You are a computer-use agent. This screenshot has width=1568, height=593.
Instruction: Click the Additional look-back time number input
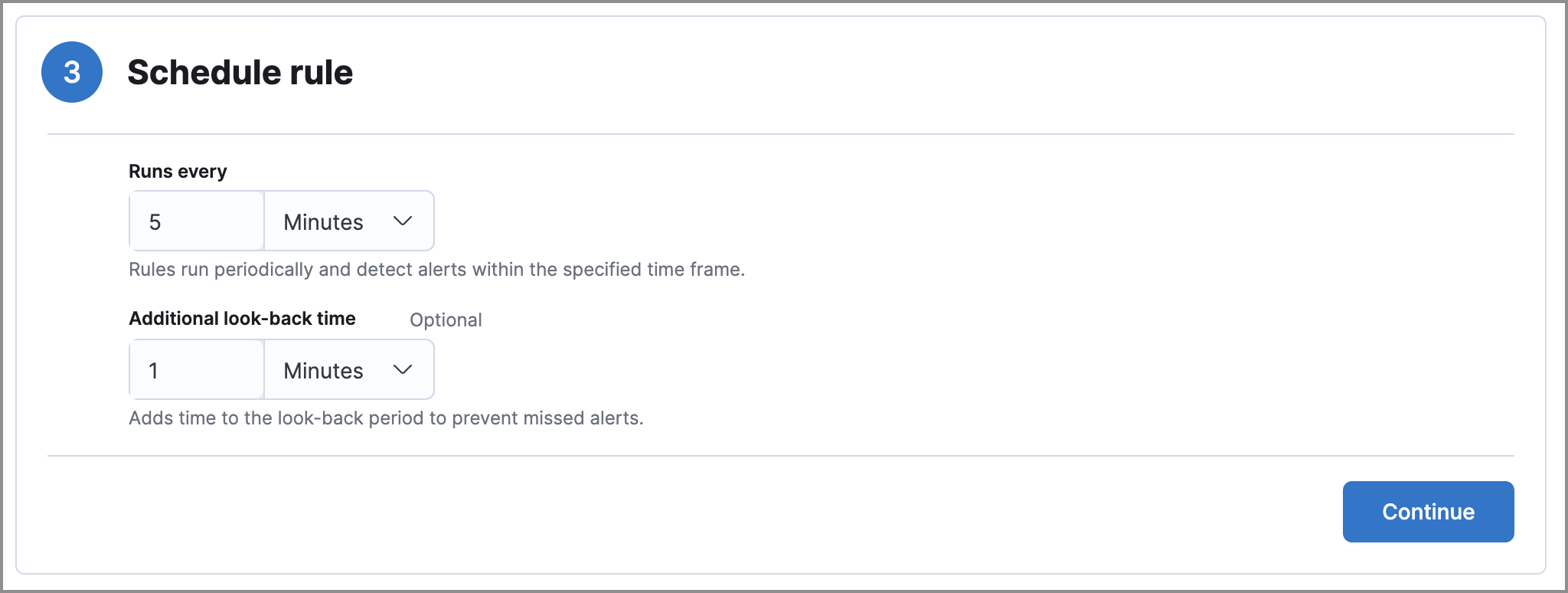point(198,370)
